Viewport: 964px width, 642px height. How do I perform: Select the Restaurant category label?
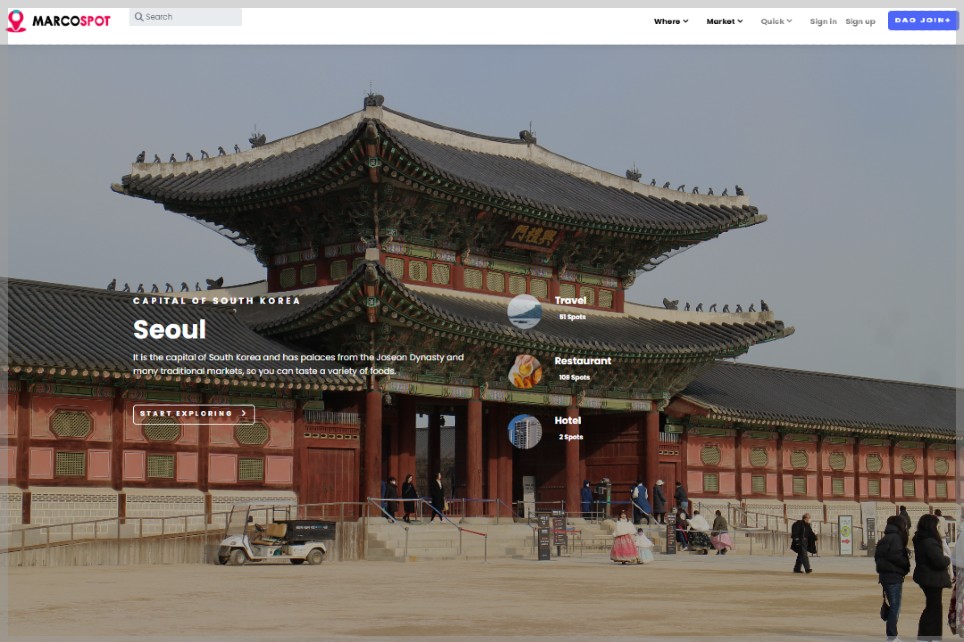[583, 361]
